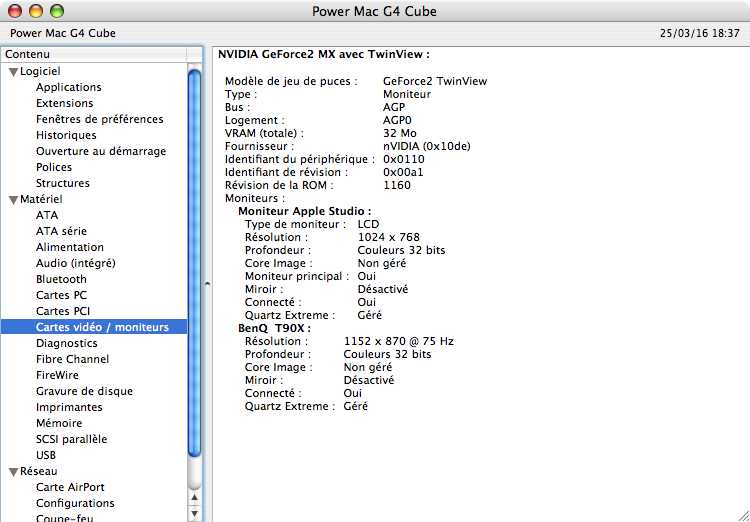
Task: Select Structures in the sidebar
Action: (63, 183)
